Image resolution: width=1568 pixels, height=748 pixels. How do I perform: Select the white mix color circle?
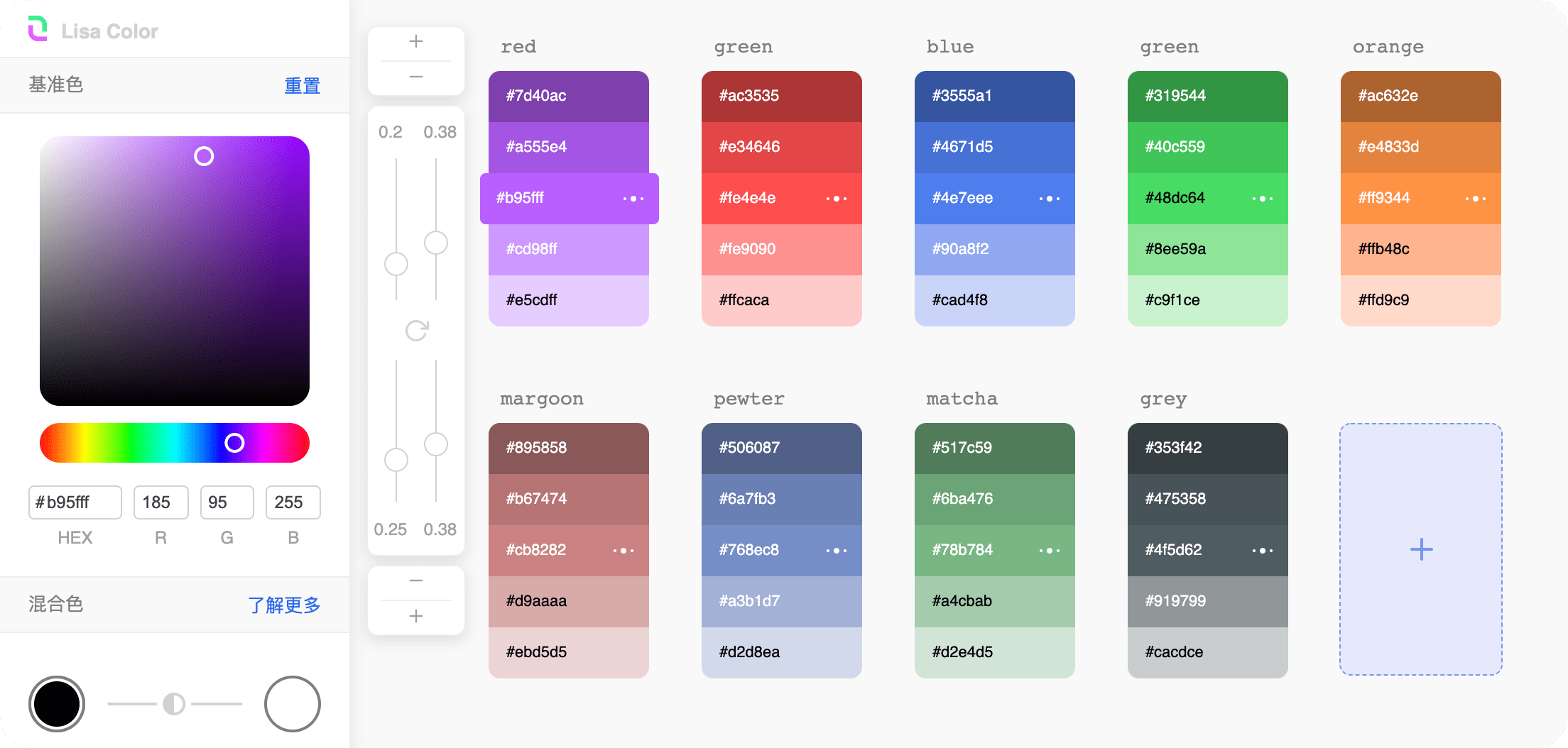(x=293, y=704)
